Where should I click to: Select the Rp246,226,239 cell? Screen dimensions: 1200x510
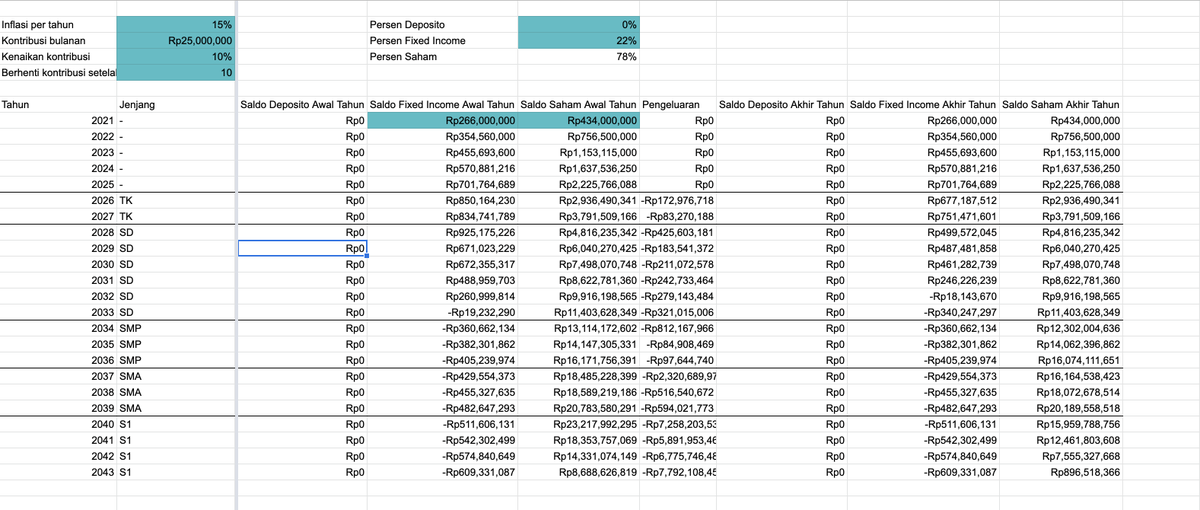(924, 280)
